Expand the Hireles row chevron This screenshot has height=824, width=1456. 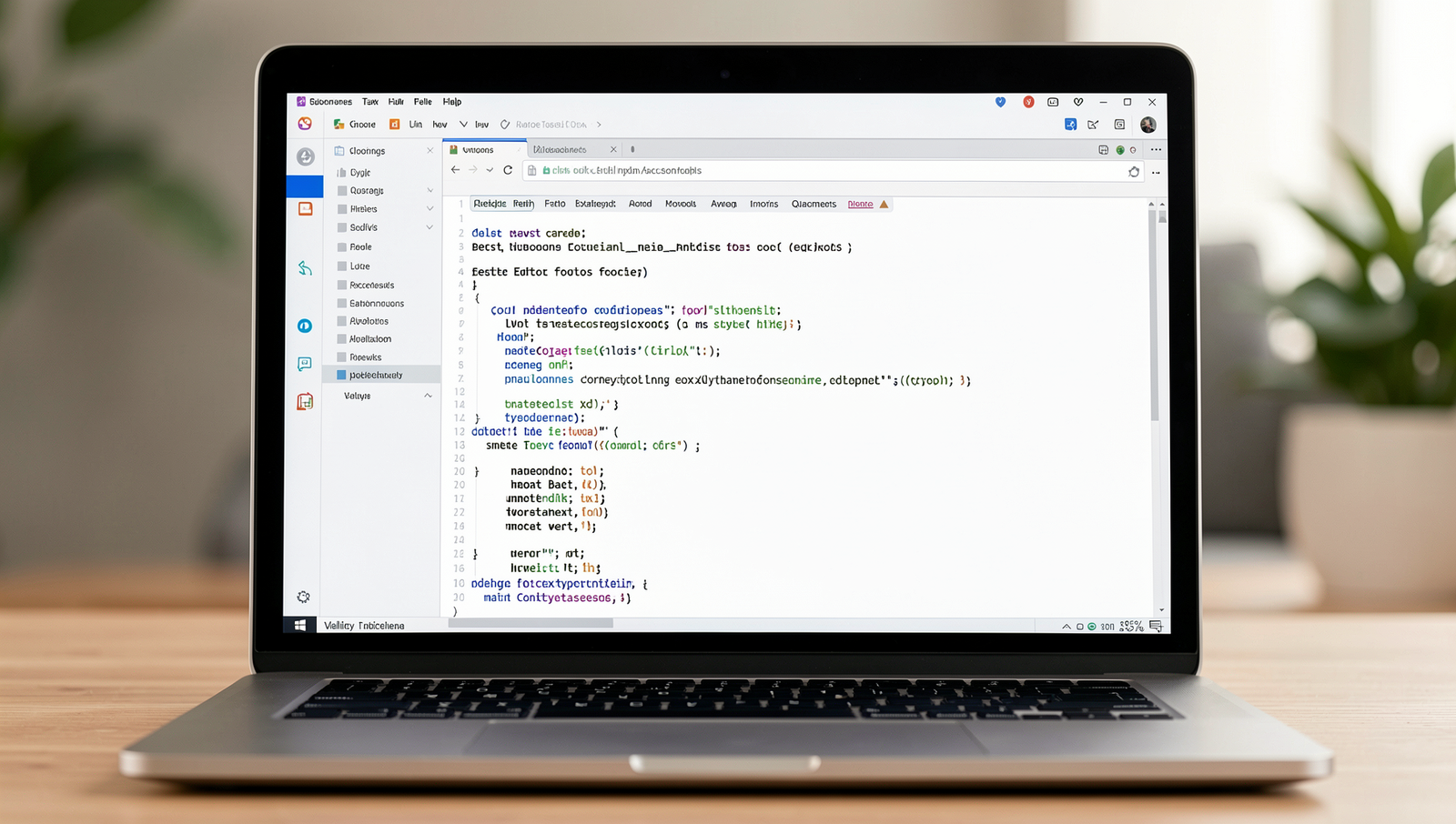tap(430, 209)
